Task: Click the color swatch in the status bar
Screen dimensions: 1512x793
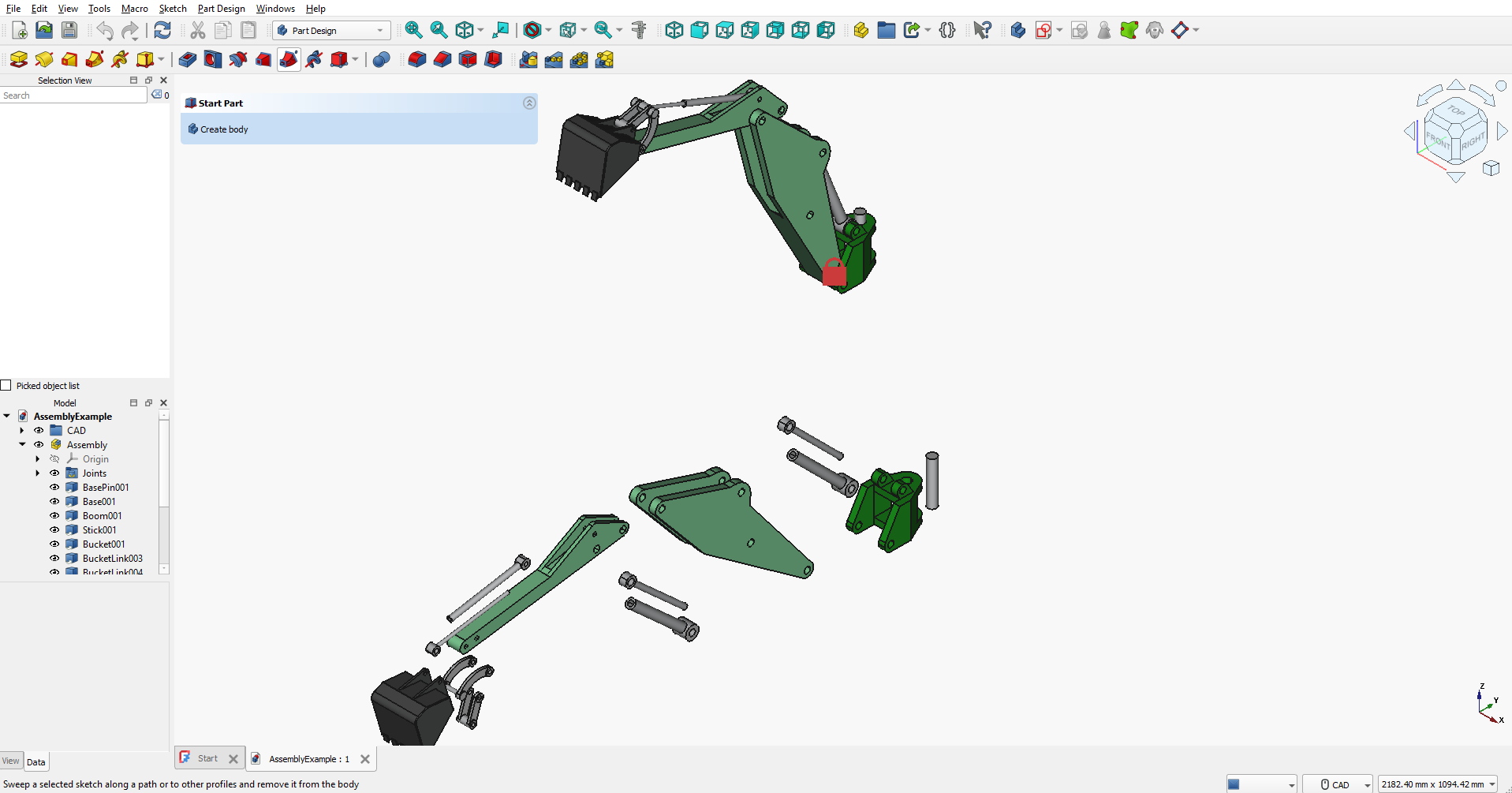Action: (x=1235, y=784)
